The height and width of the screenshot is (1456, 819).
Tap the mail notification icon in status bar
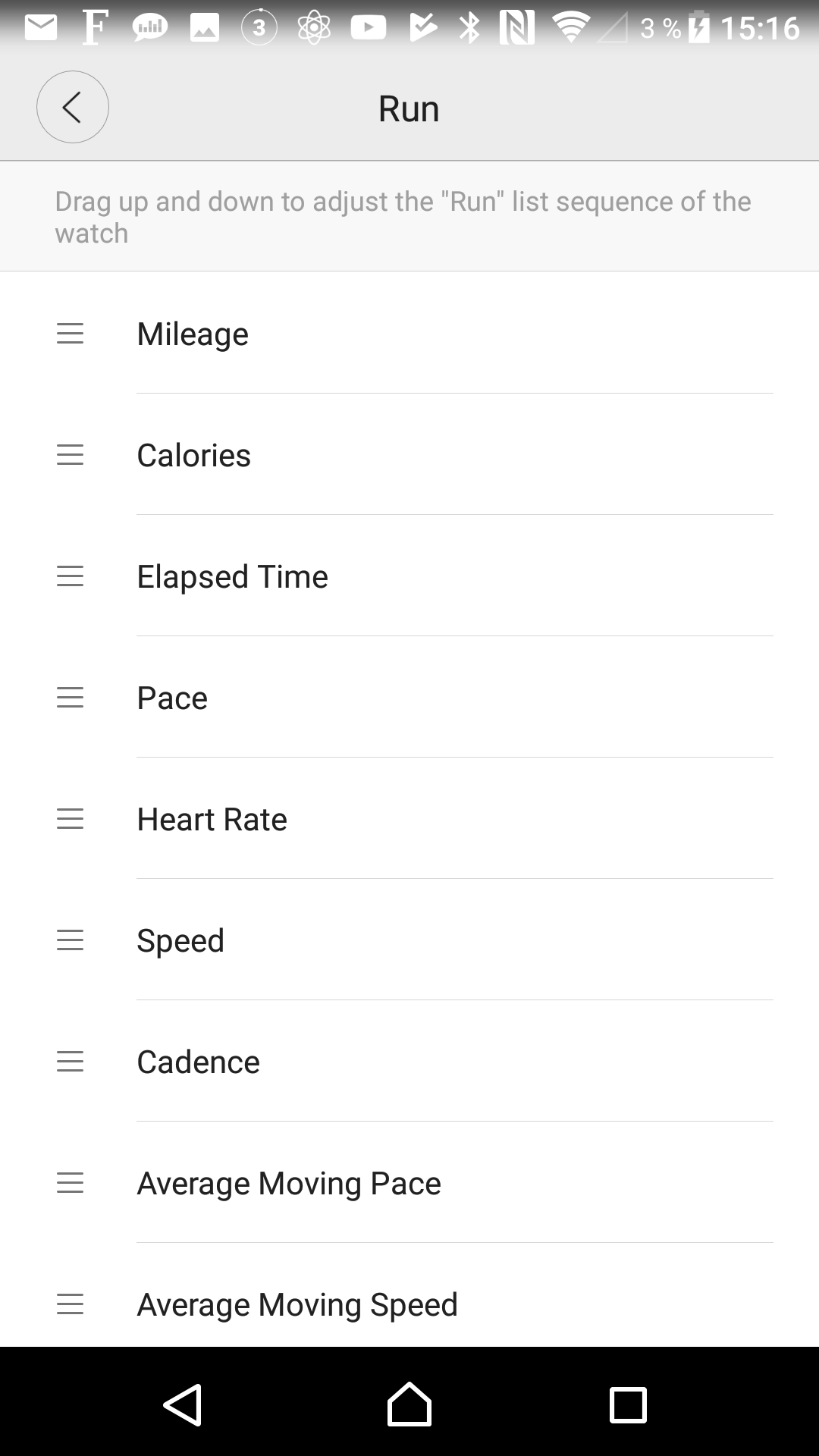tap(41, 28)
